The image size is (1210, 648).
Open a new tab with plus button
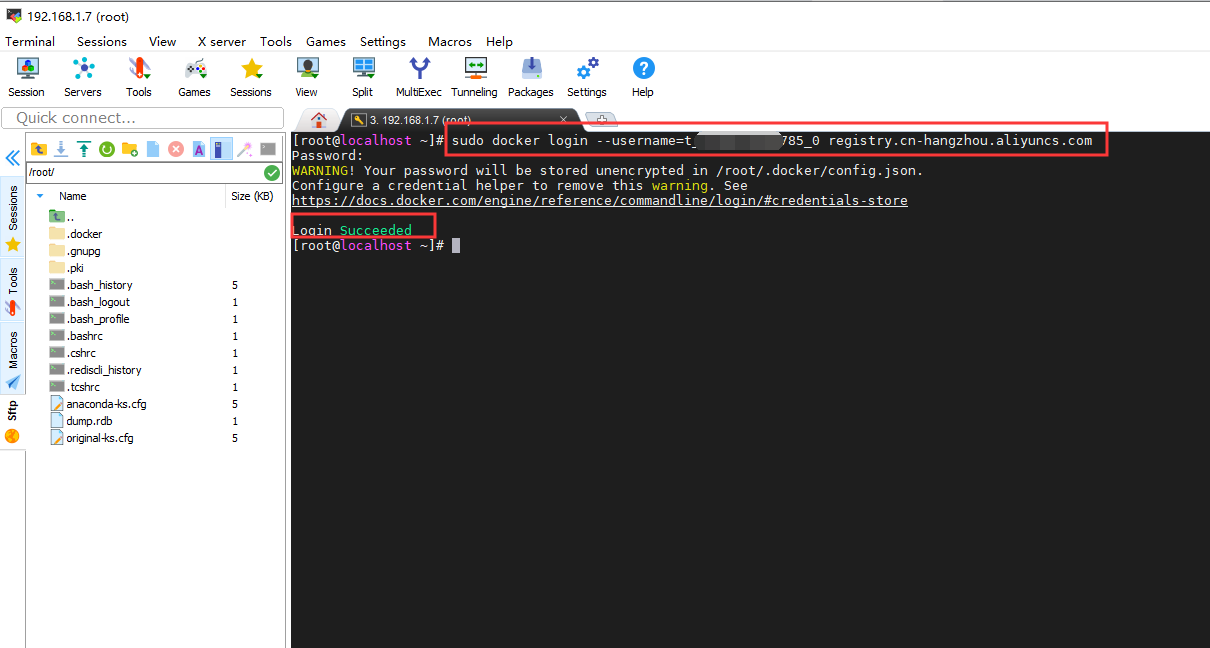point(601,120)
